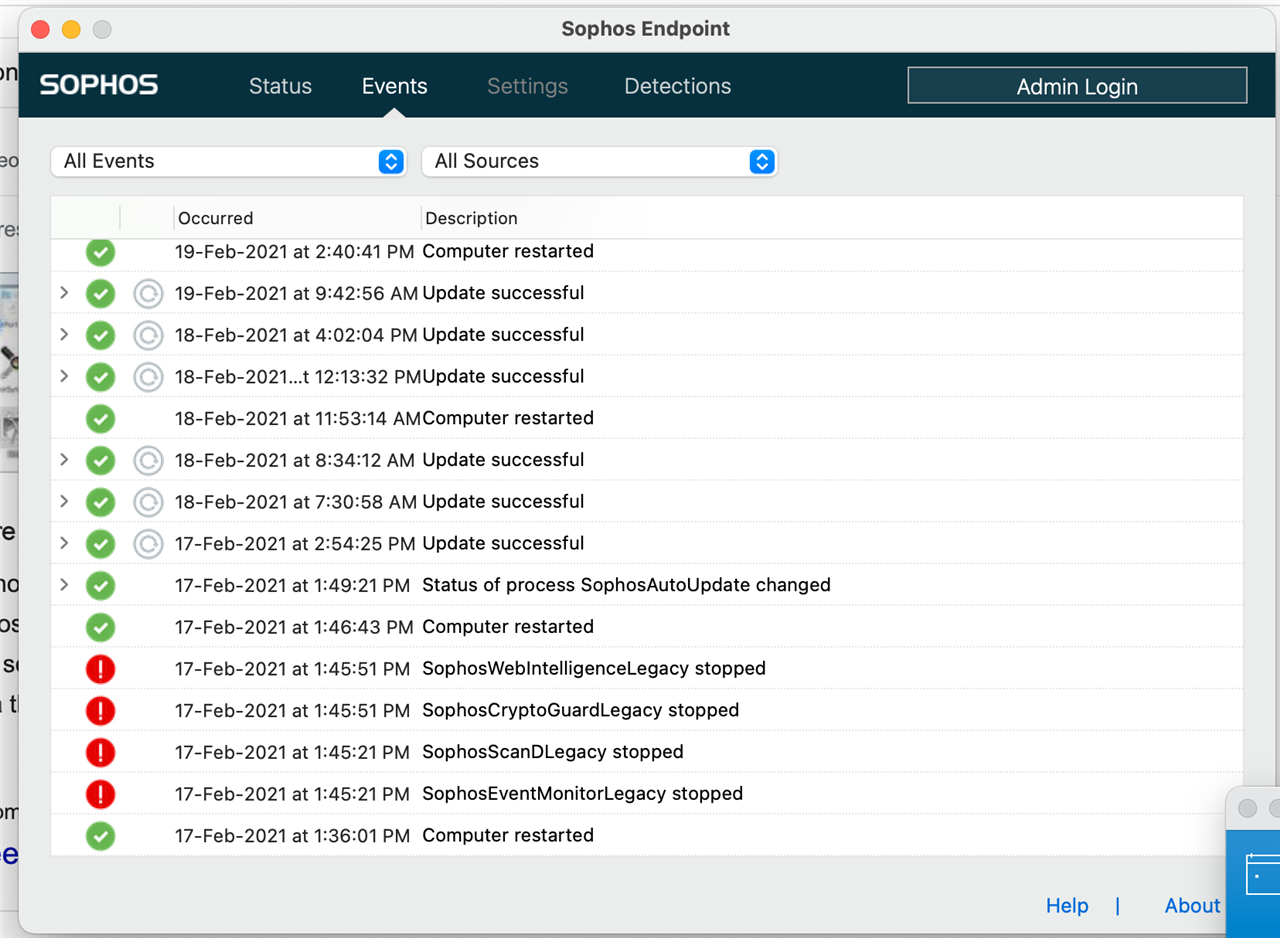This screenshot has height=938, width=1280.
Task: Click red alert icon for SophosCryptoGuardLegacy stopped
Action: tap(100, 711)
